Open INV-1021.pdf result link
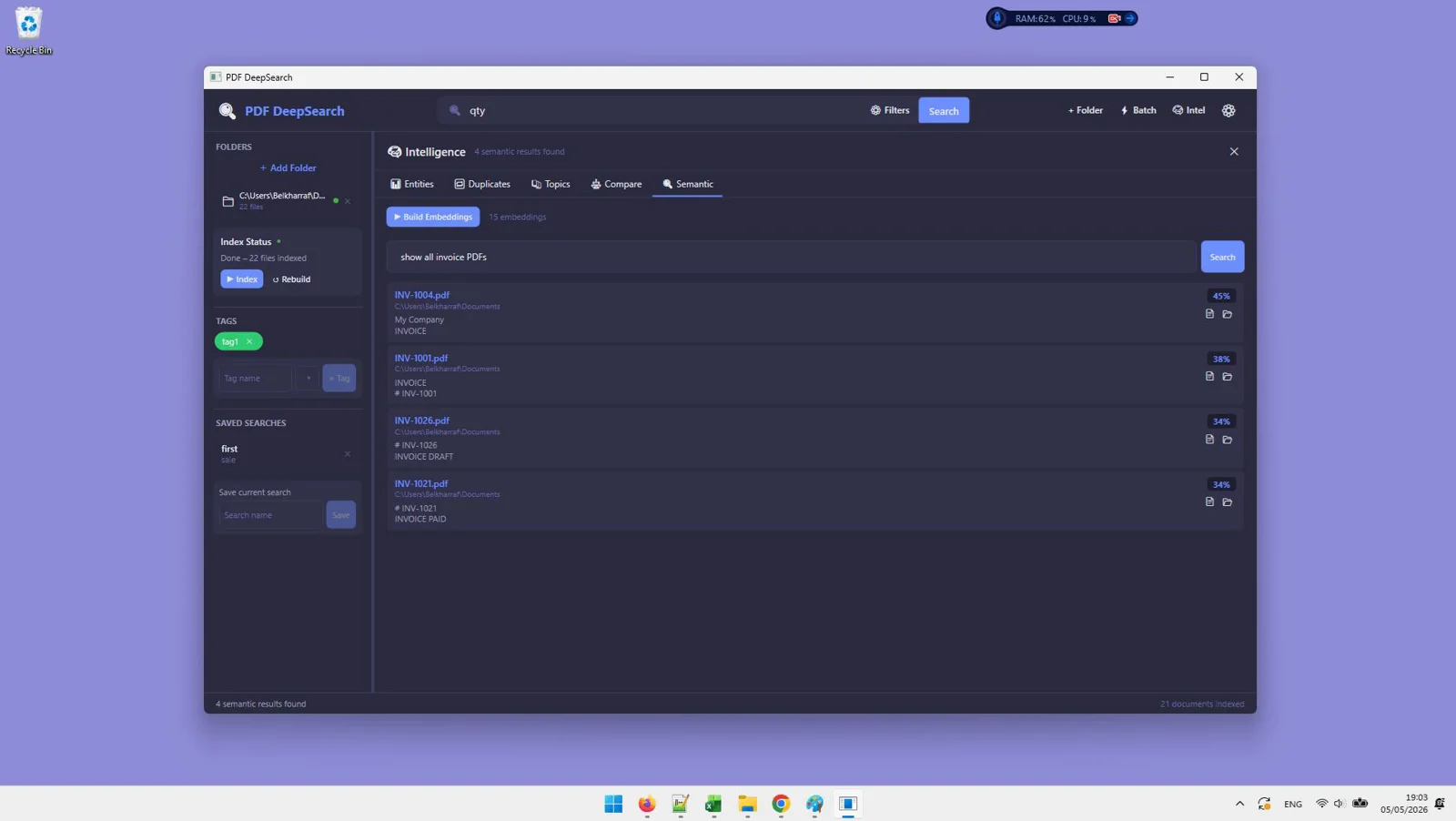 click(421, 483)
